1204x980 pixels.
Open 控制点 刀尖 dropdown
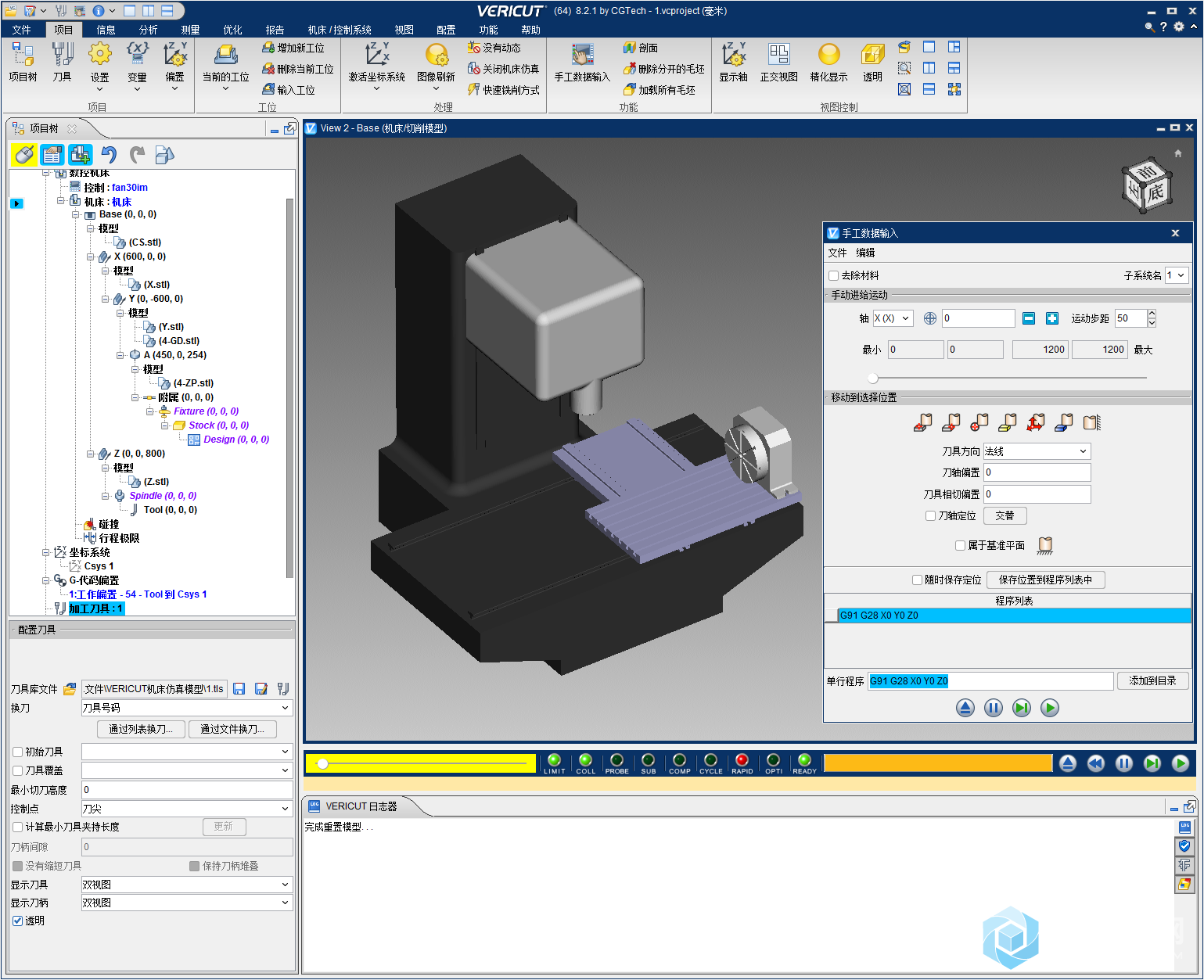coord(187,809)
